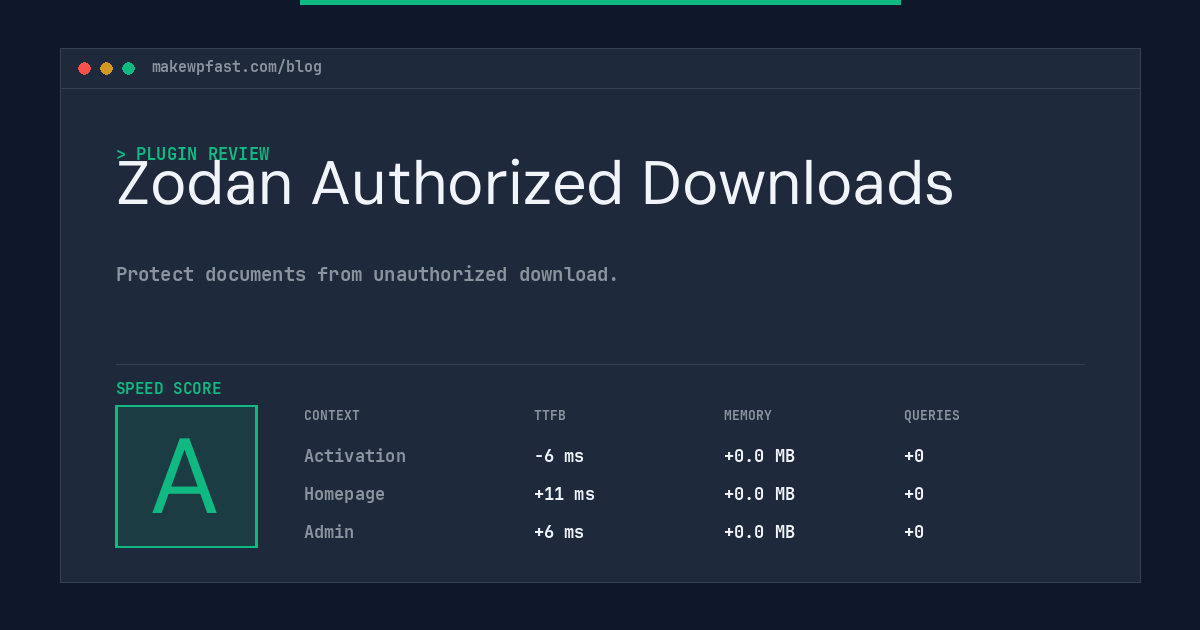Click the 'Homepage' row label
The width and height of the screenshot is (1200, 630).
[x=344, y=494]
